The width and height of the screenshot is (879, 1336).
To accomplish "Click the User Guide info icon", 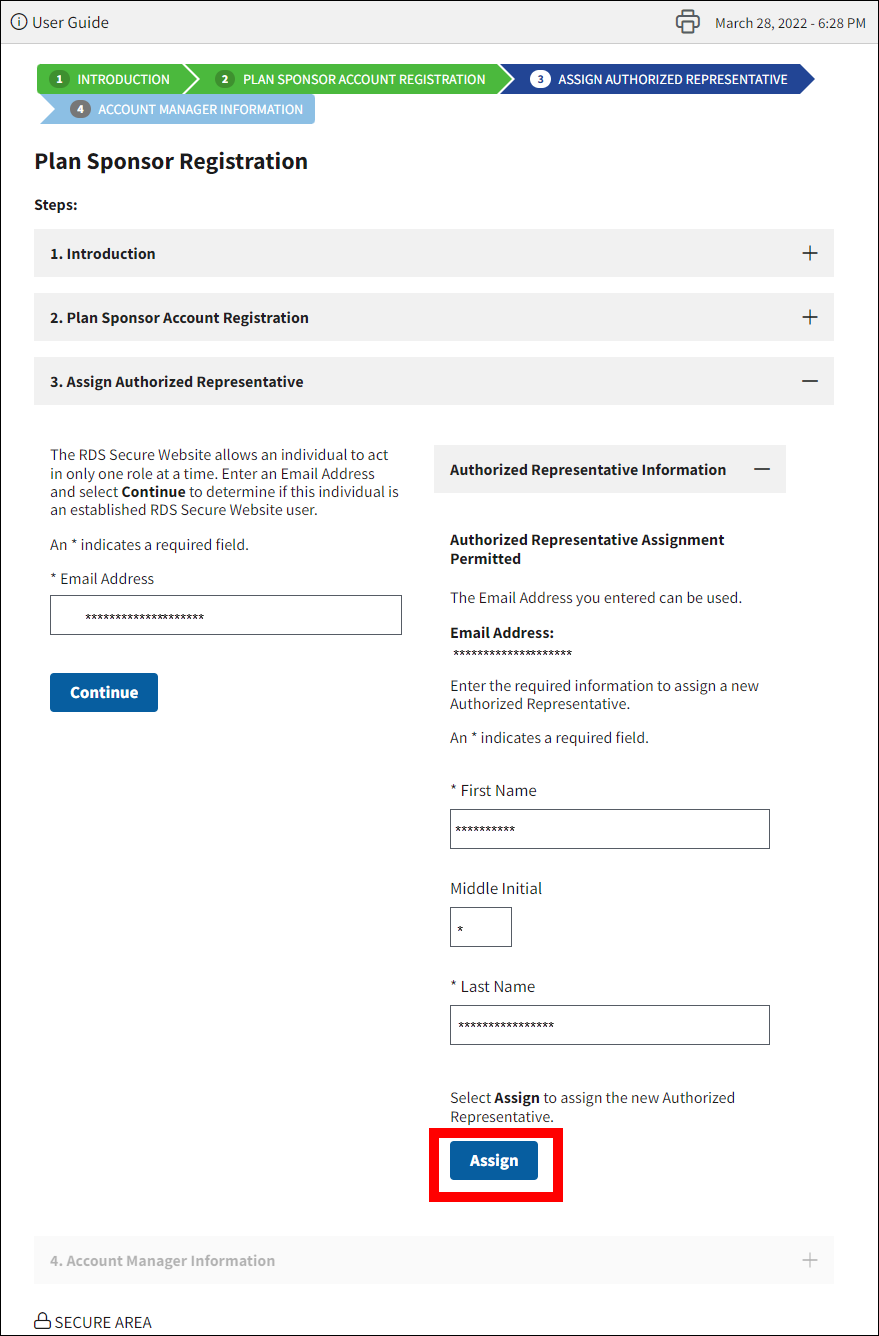I will coord(19,22).
